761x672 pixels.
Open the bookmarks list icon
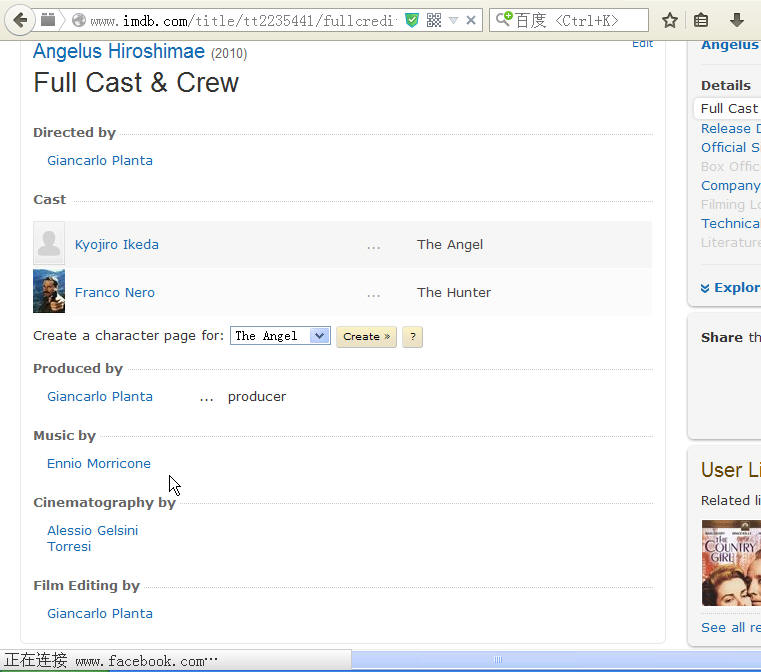[x=701, y=20]
